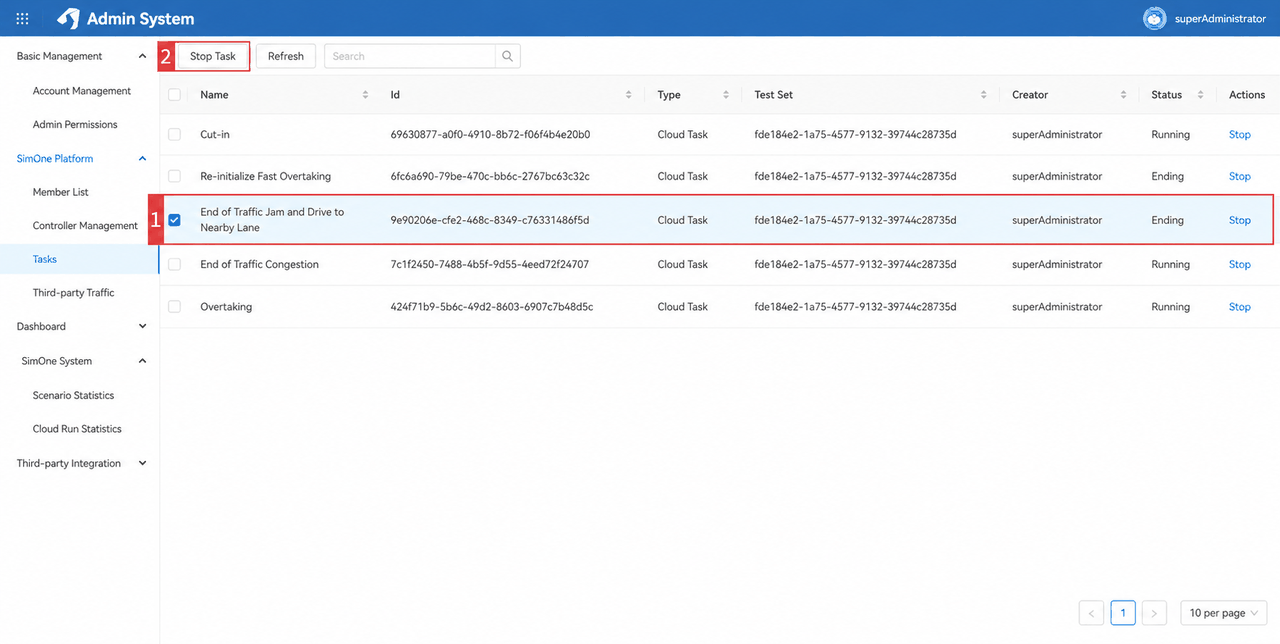Click the Cut-in task name

(x=215, y=134)
